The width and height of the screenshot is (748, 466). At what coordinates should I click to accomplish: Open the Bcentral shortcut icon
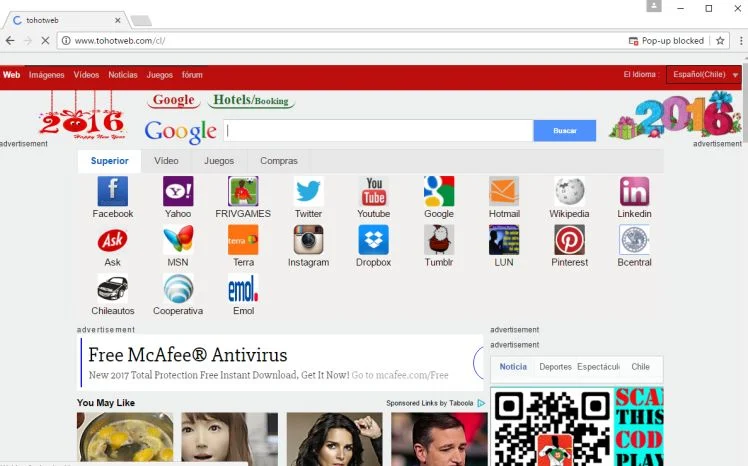634,240
